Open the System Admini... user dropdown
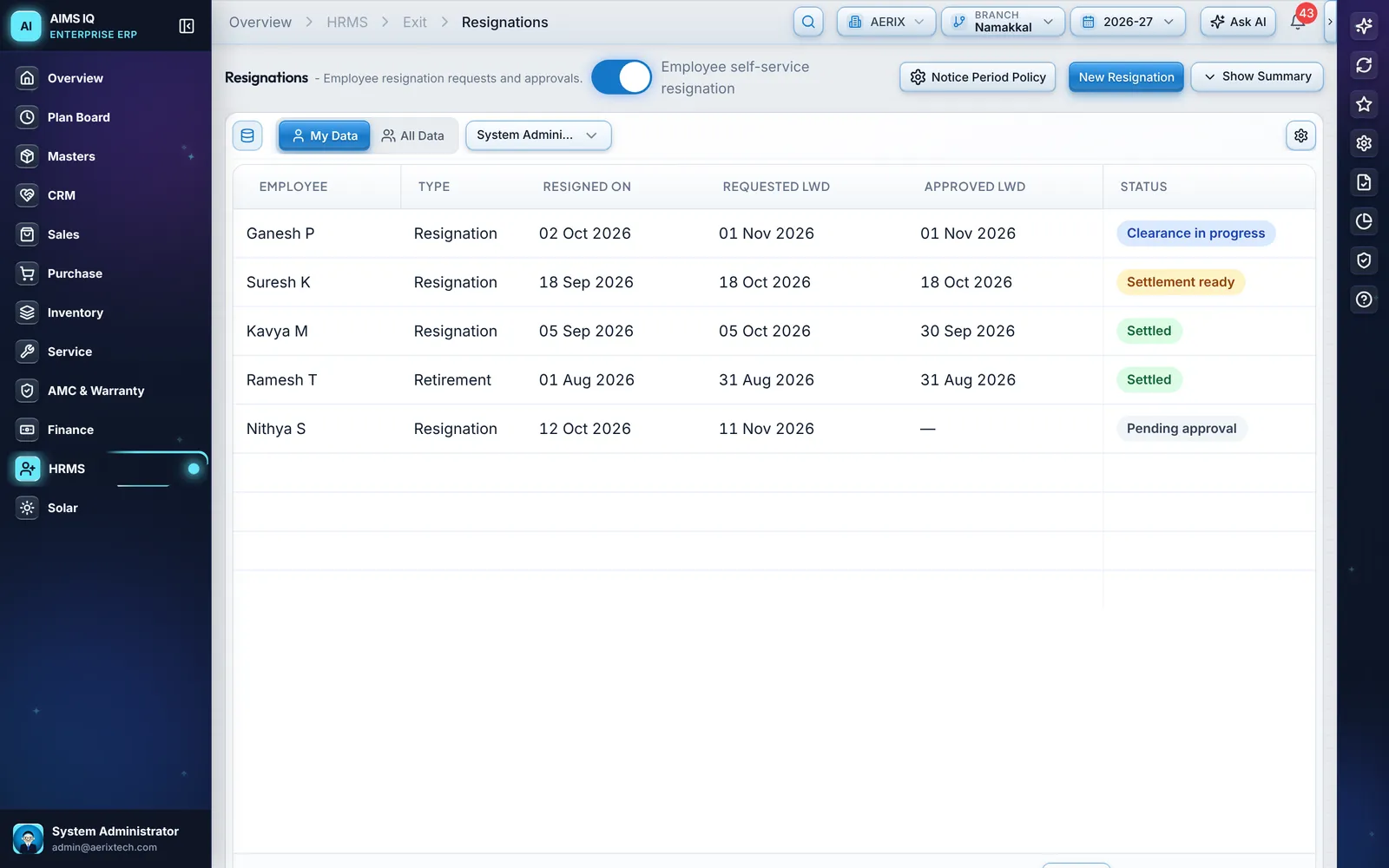Screen dimensions: 1389x868 coord(538,135)
